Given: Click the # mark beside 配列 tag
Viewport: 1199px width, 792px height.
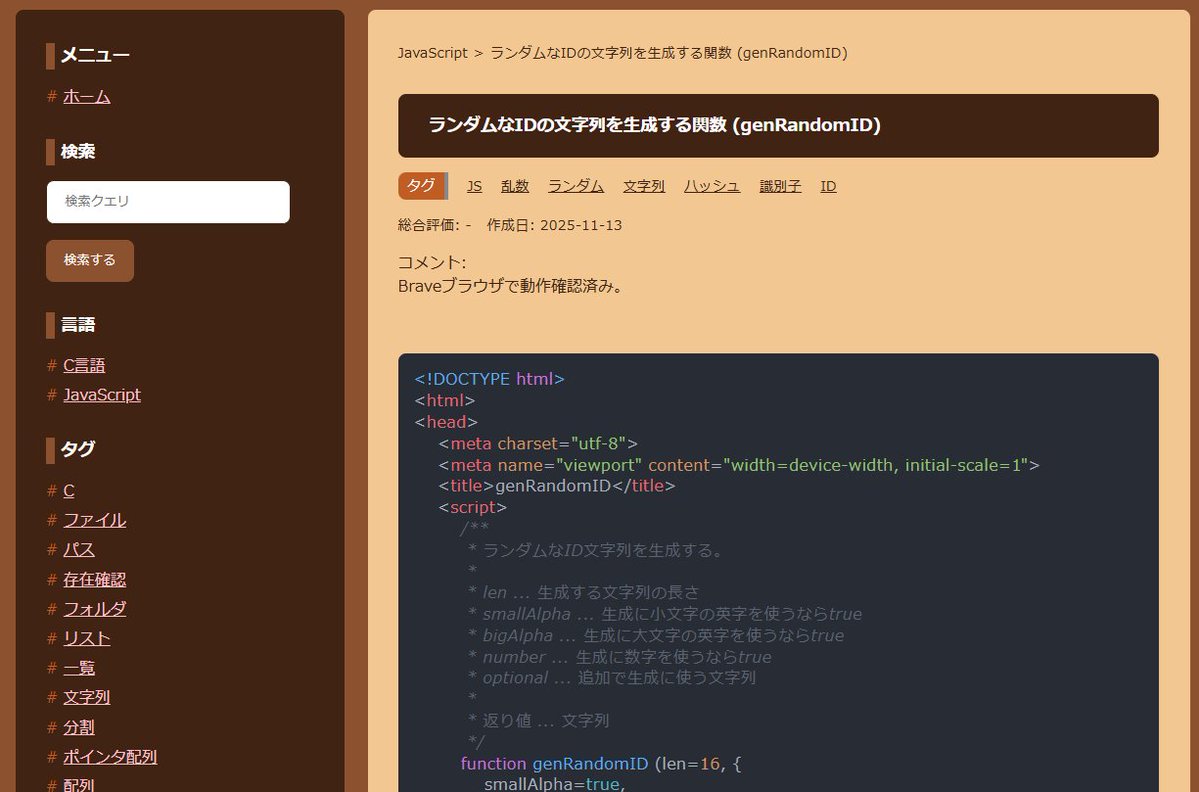Looking at the screenshot, I should [x=52, y=786].
